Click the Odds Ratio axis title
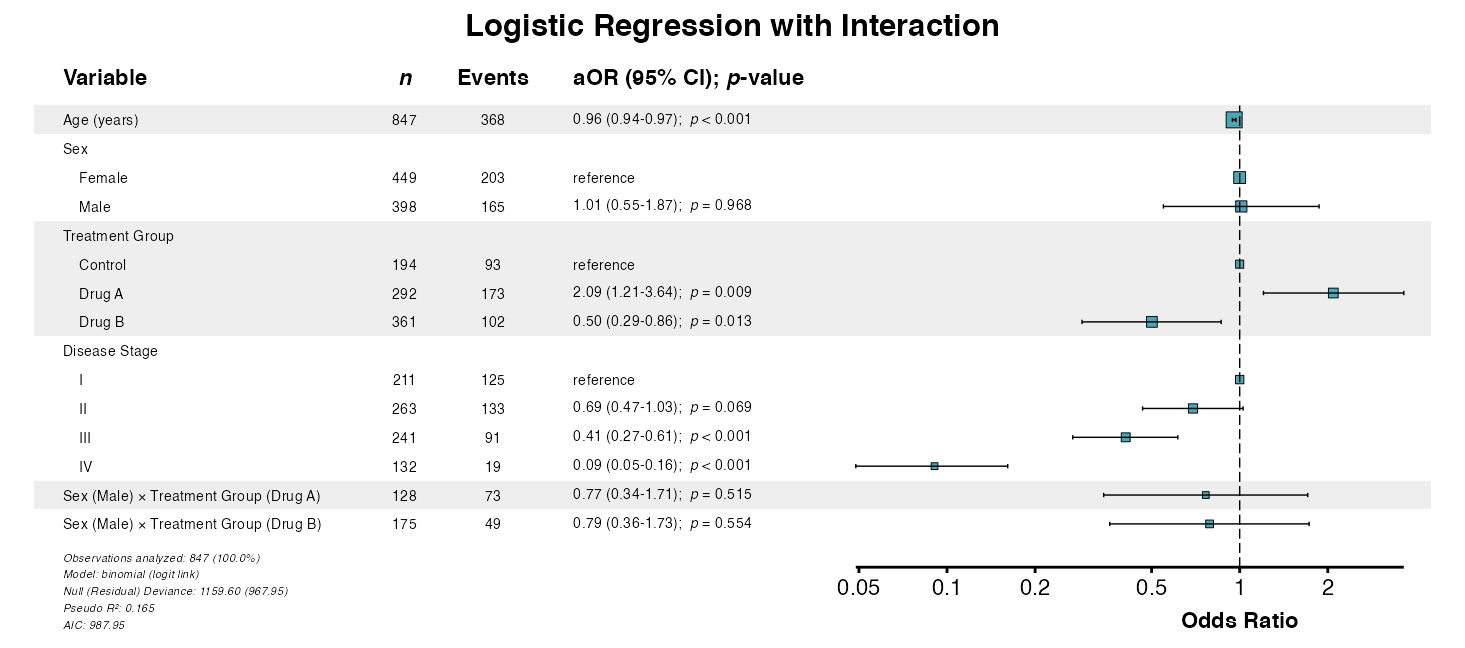 tap(1239, 621)
